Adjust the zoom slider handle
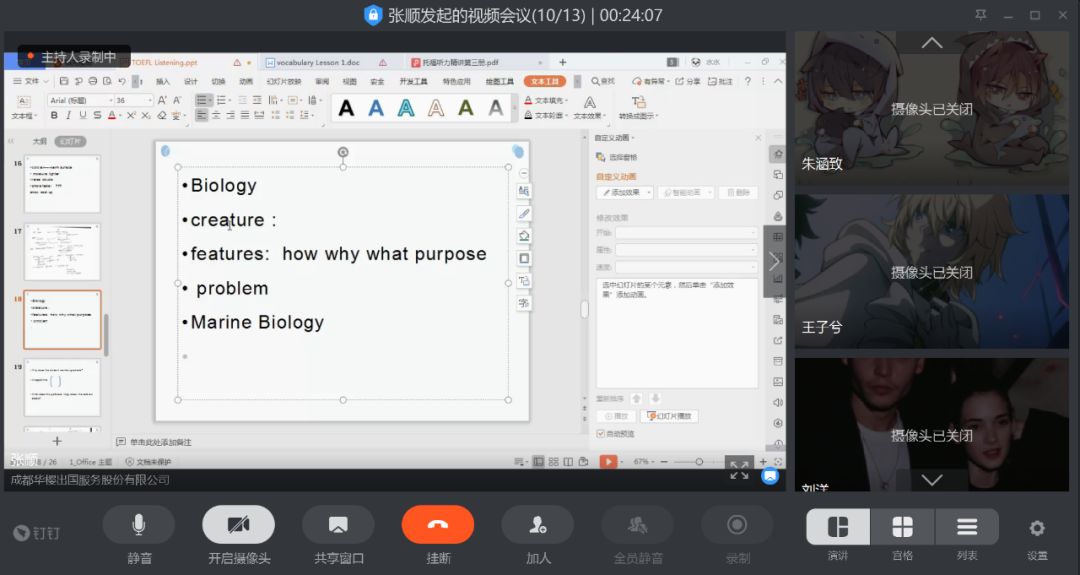Viewport: 1080px width, 575px height. (699, 461)
